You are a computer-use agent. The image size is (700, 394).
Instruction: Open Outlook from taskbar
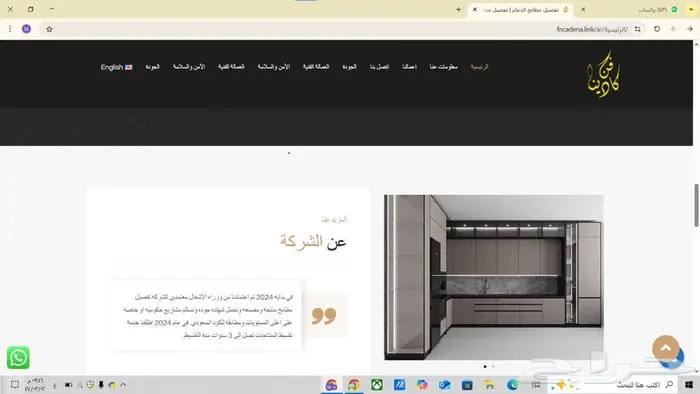coord(444,385)
